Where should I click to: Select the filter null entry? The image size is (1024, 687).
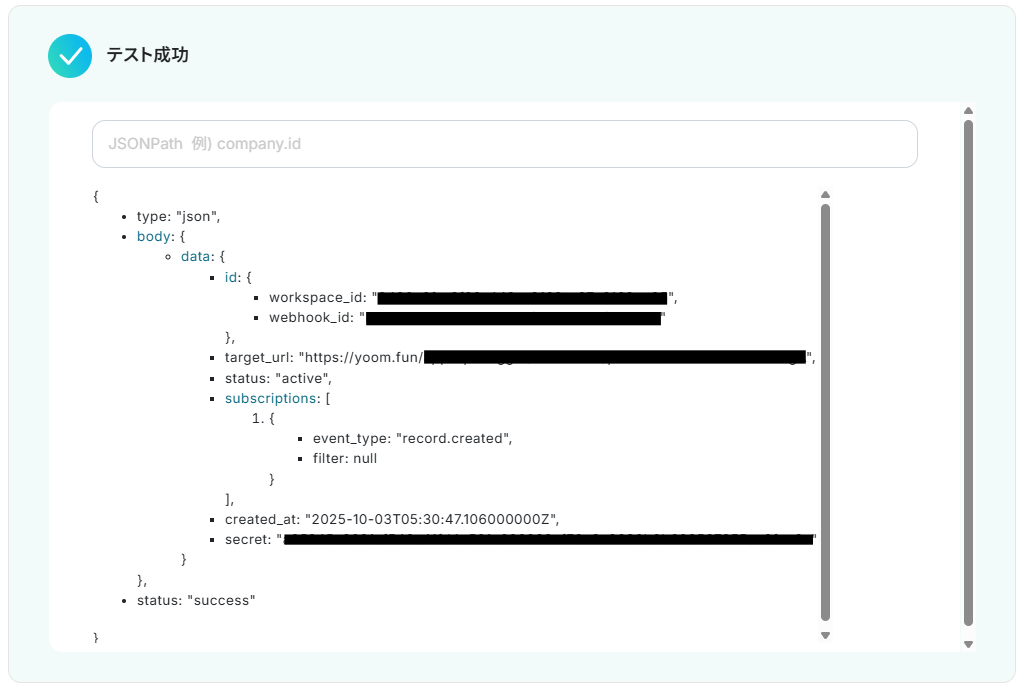click(x=344, y=458)
